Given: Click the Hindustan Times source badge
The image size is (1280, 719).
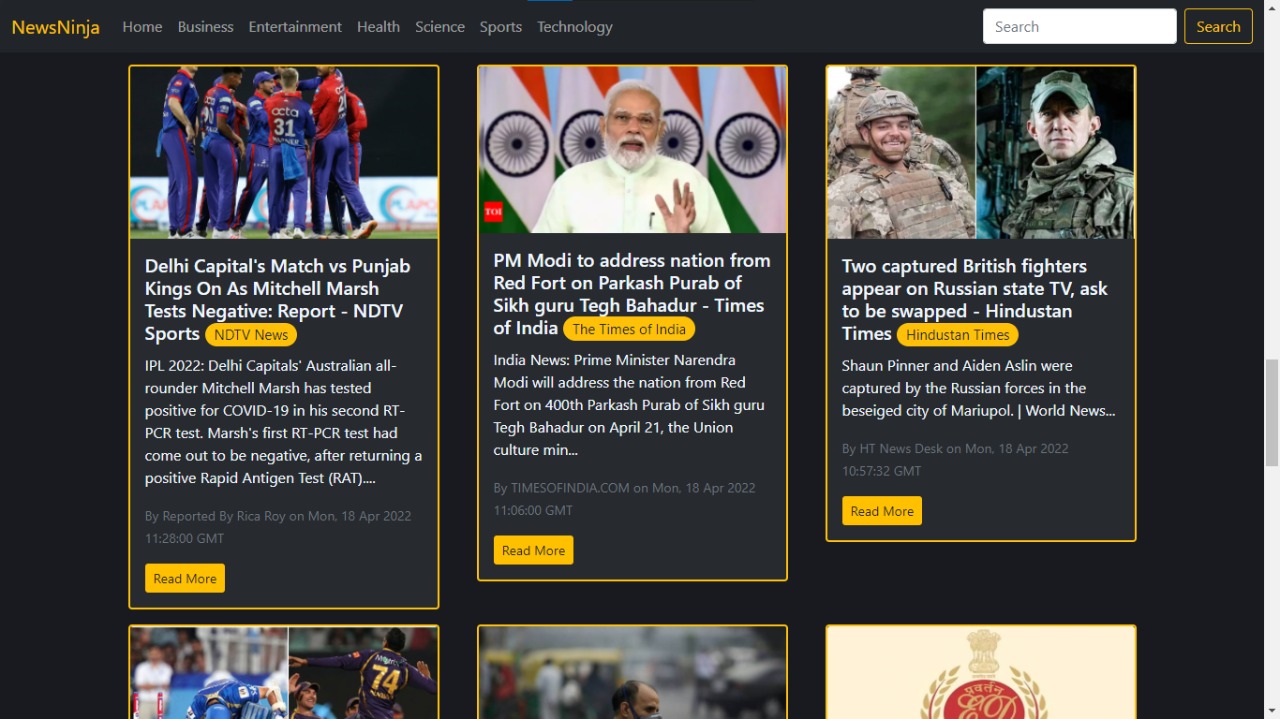Looking at the screenshot, I should point(957,335).
